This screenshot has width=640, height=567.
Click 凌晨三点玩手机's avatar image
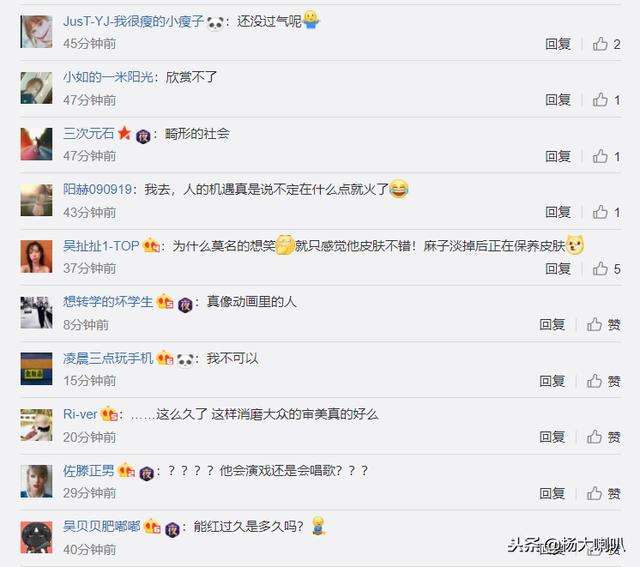[36, 369]
